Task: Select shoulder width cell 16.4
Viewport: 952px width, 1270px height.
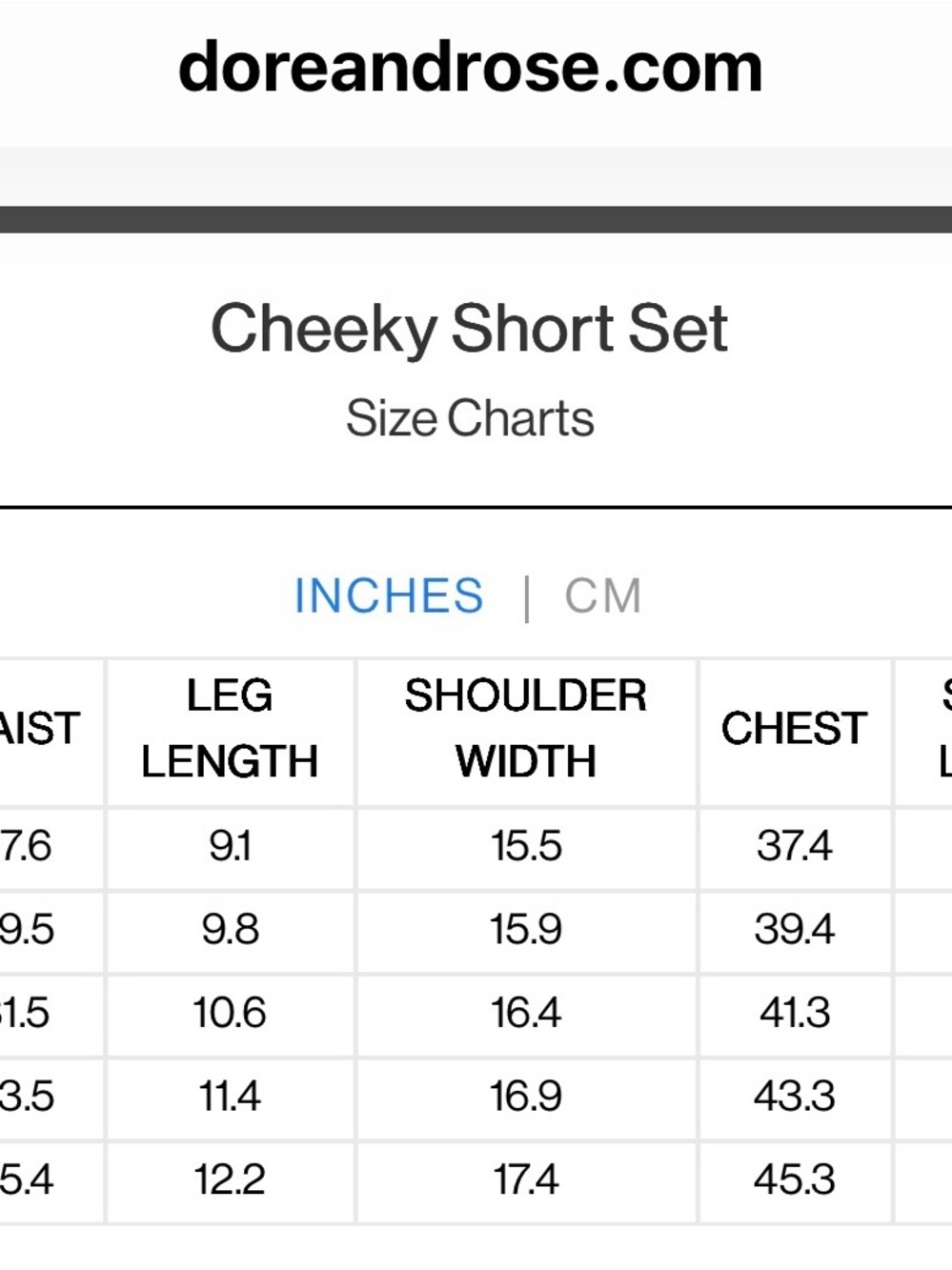Action: [x=526, y=1014]
